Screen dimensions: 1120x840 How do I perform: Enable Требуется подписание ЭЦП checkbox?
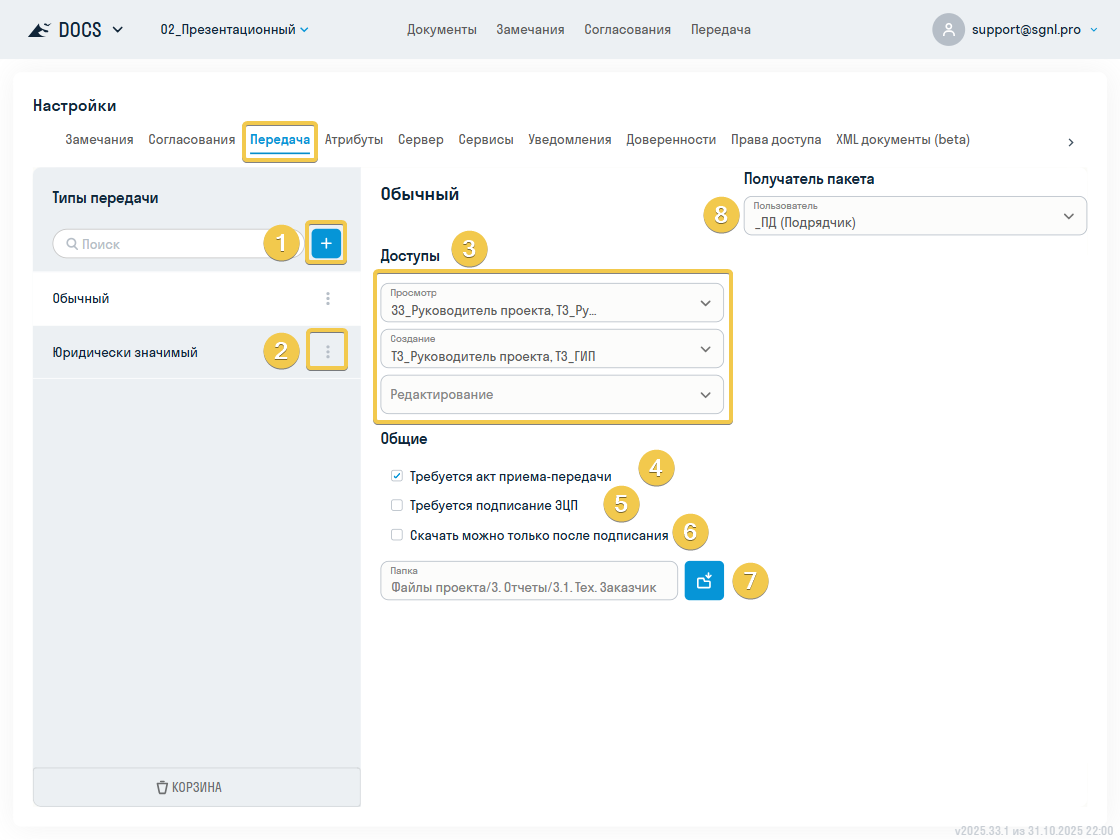click(x=397, y=505)
